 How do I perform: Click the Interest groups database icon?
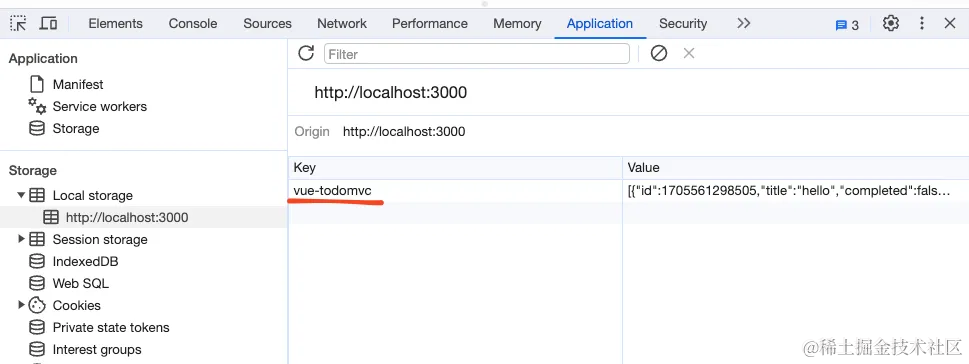[x=37, y=350]
